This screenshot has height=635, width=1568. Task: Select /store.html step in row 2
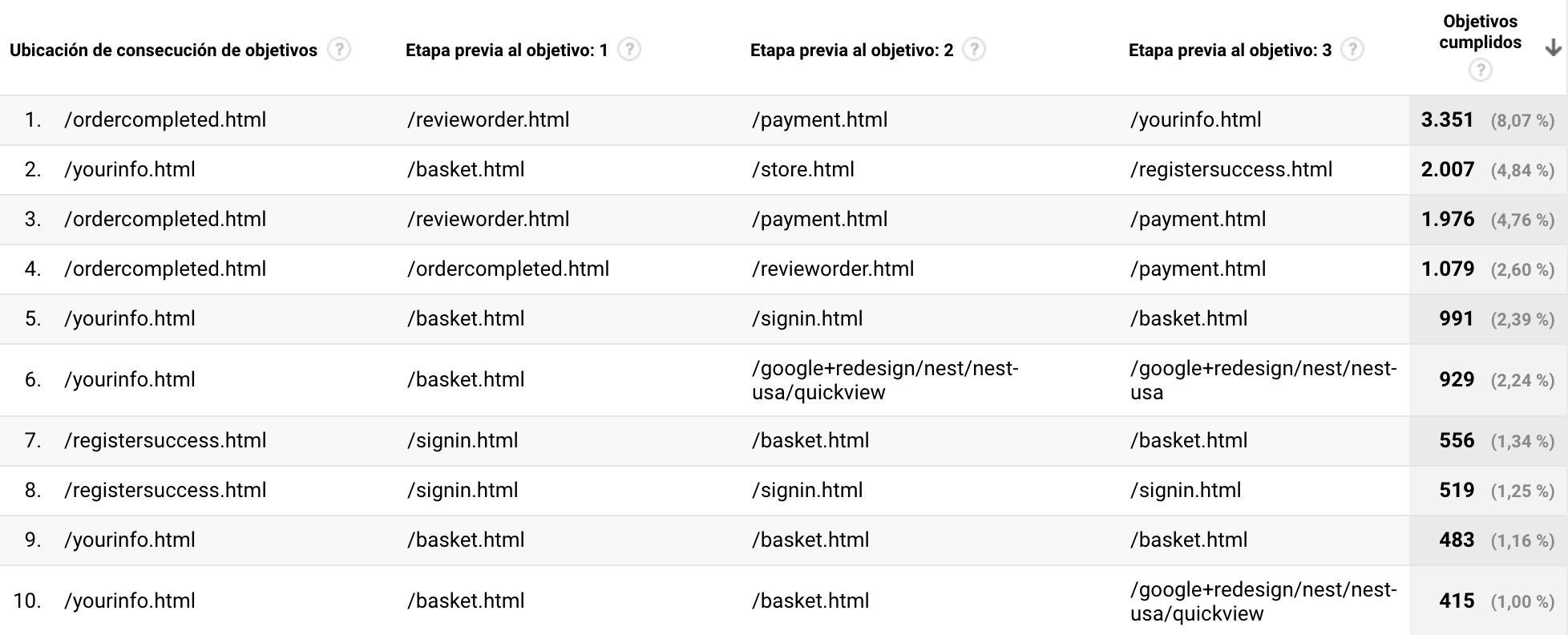(x=803, y=170)
